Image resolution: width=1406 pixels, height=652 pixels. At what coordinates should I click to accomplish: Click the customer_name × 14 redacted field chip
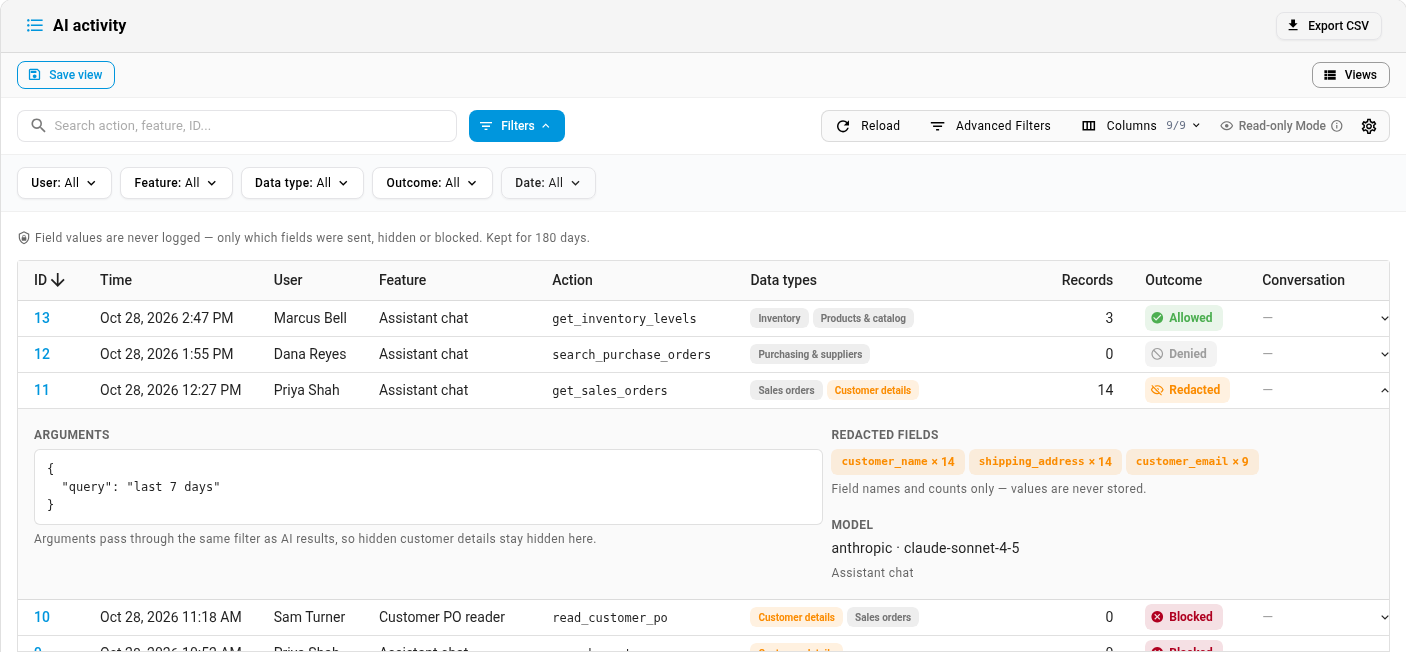(x=898, y=462)
